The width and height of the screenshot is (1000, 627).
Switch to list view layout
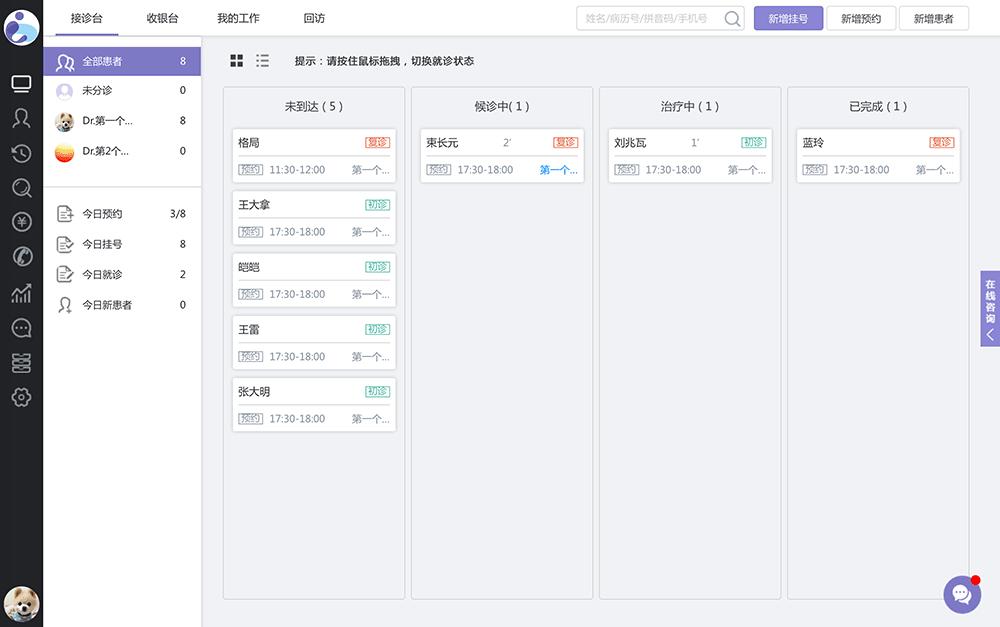click(x=262, y=60)
